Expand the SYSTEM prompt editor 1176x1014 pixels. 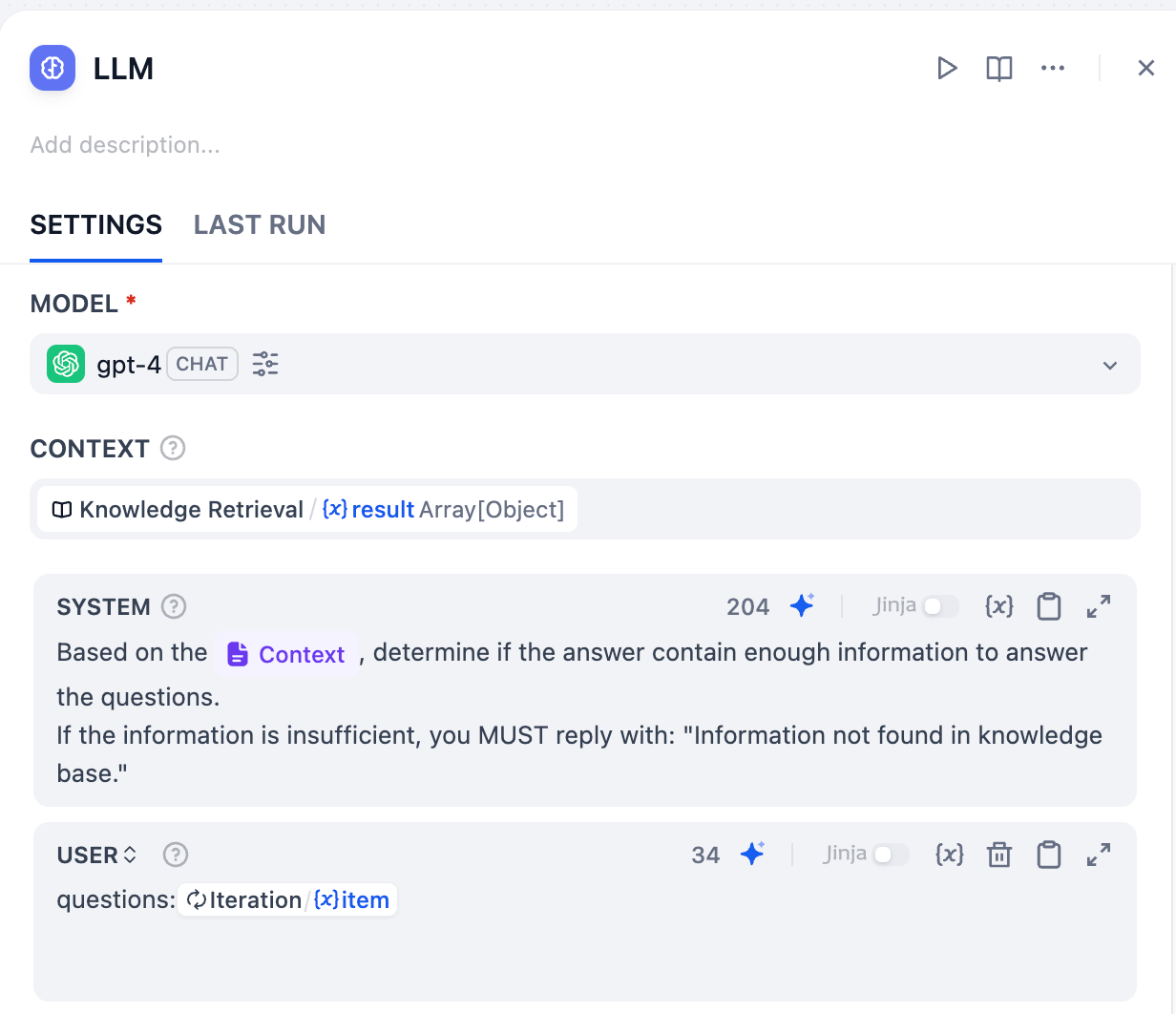(1099, 606)
